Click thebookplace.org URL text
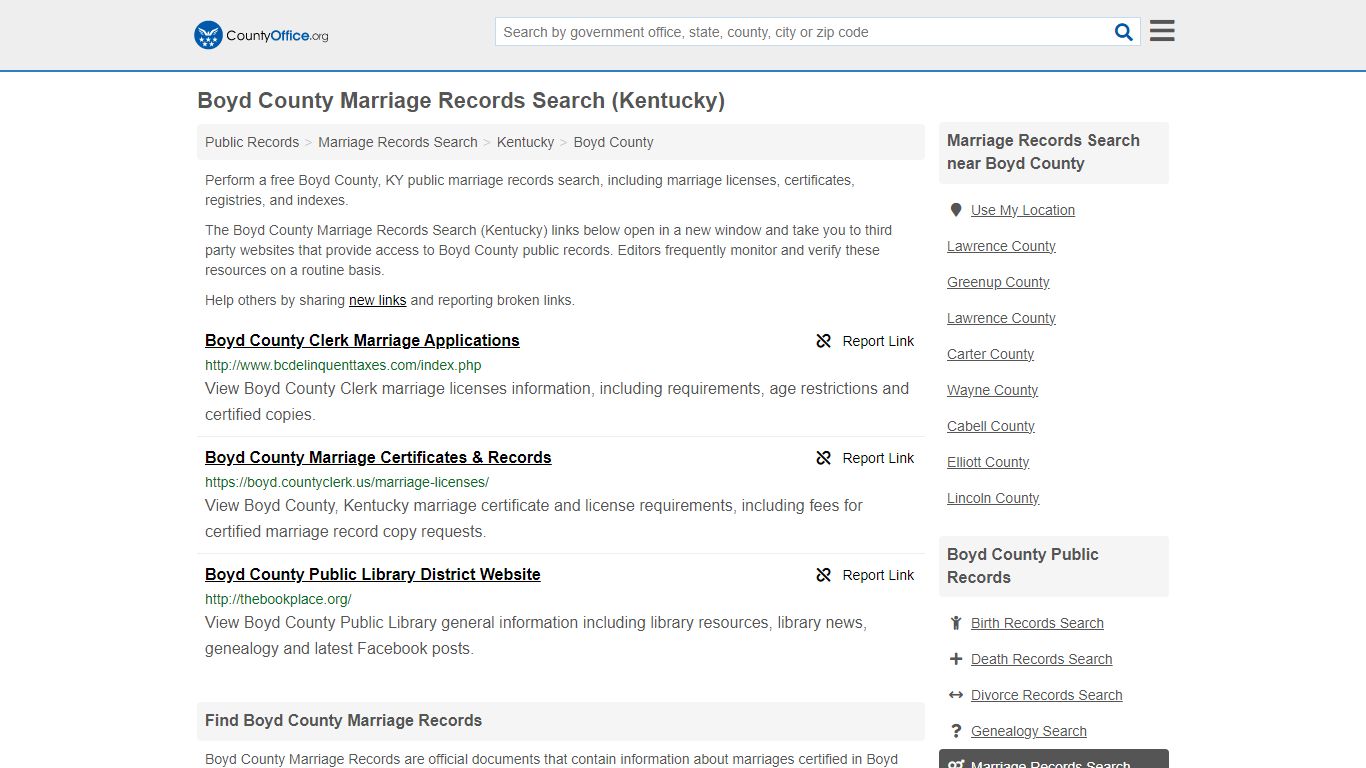 pyautogui.click(x=278, y=599)
